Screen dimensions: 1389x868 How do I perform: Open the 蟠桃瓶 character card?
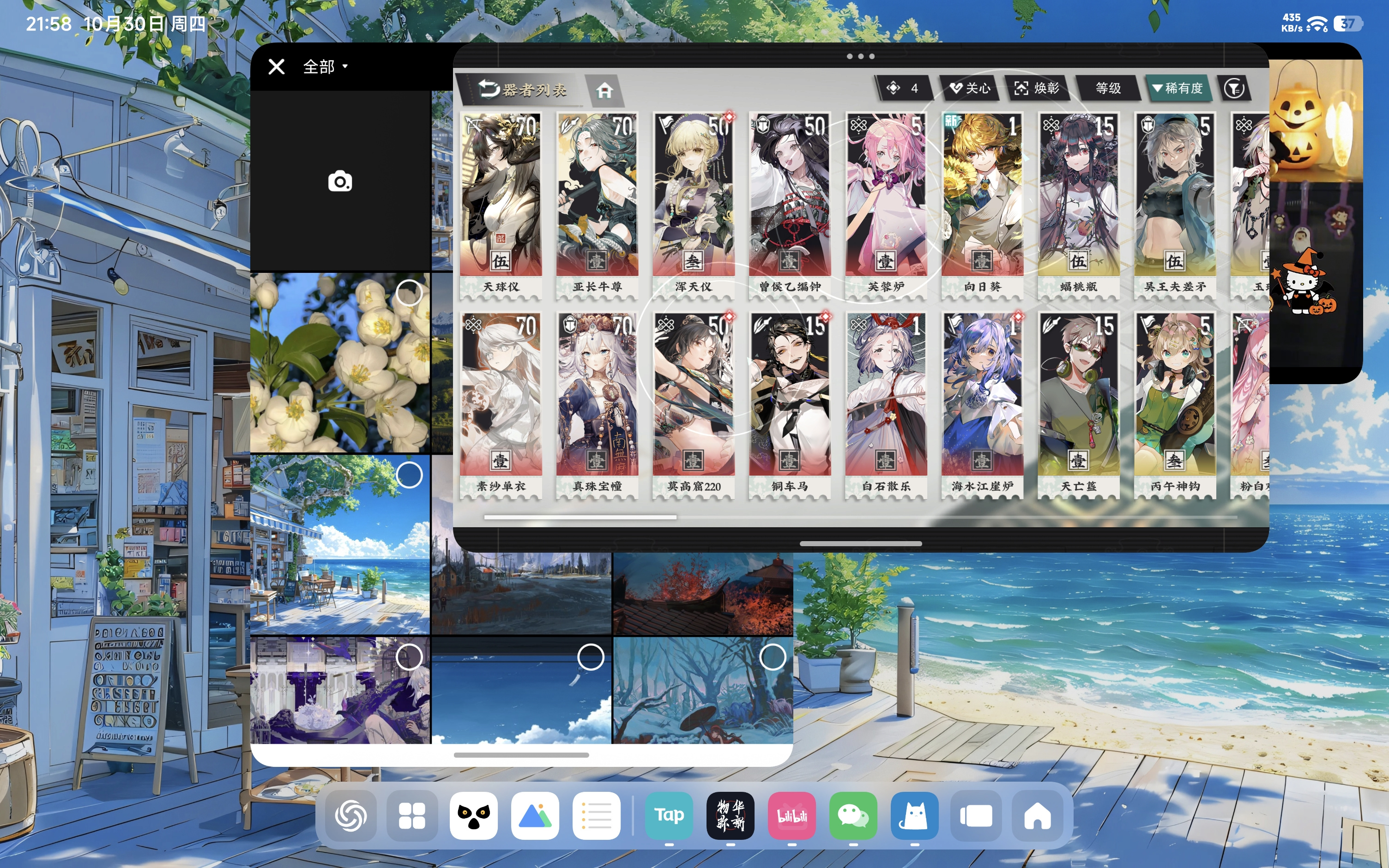[x=1079, y=205]
